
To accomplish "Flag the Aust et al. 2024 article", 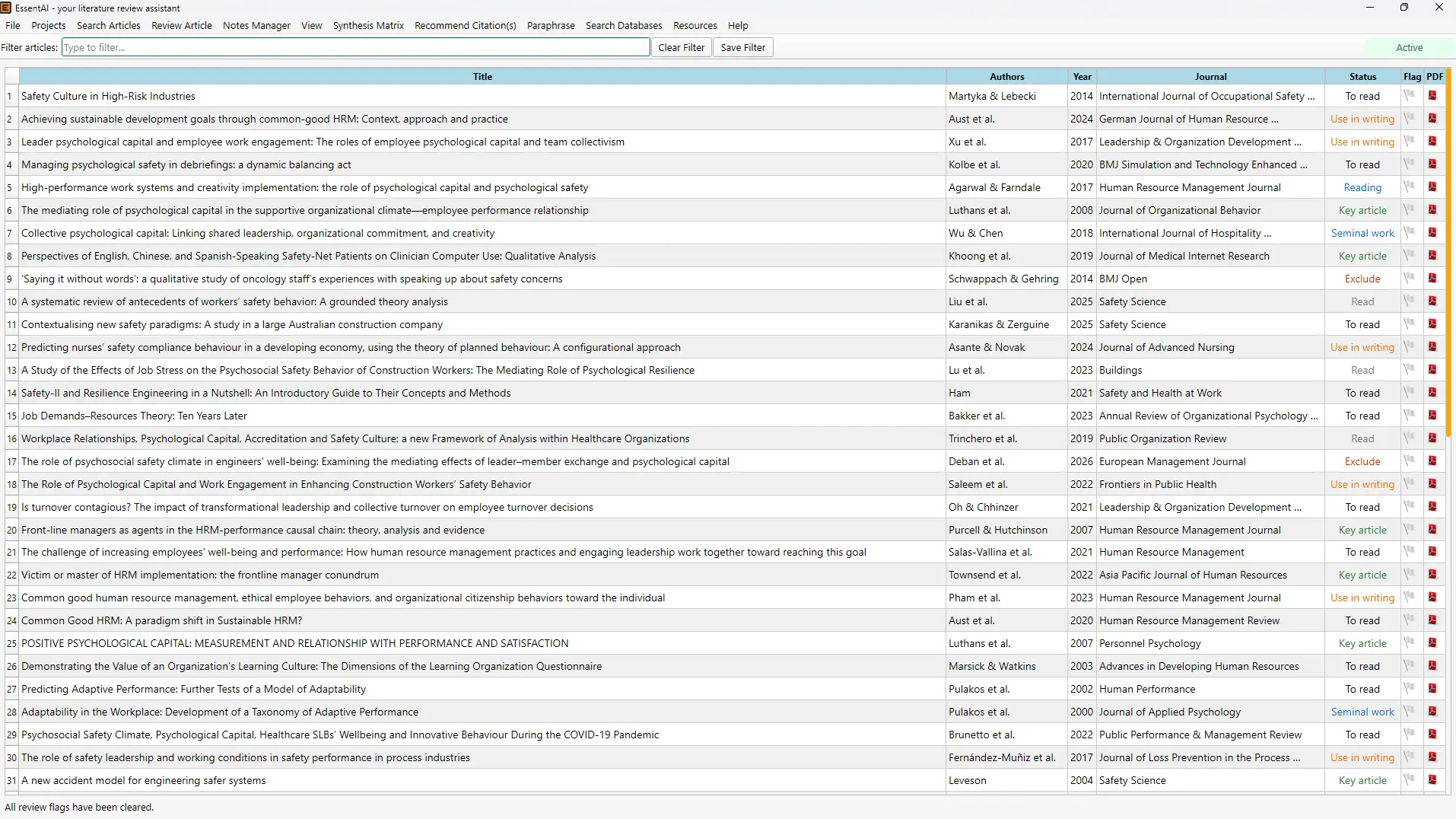I will (x=1410, y=119).
